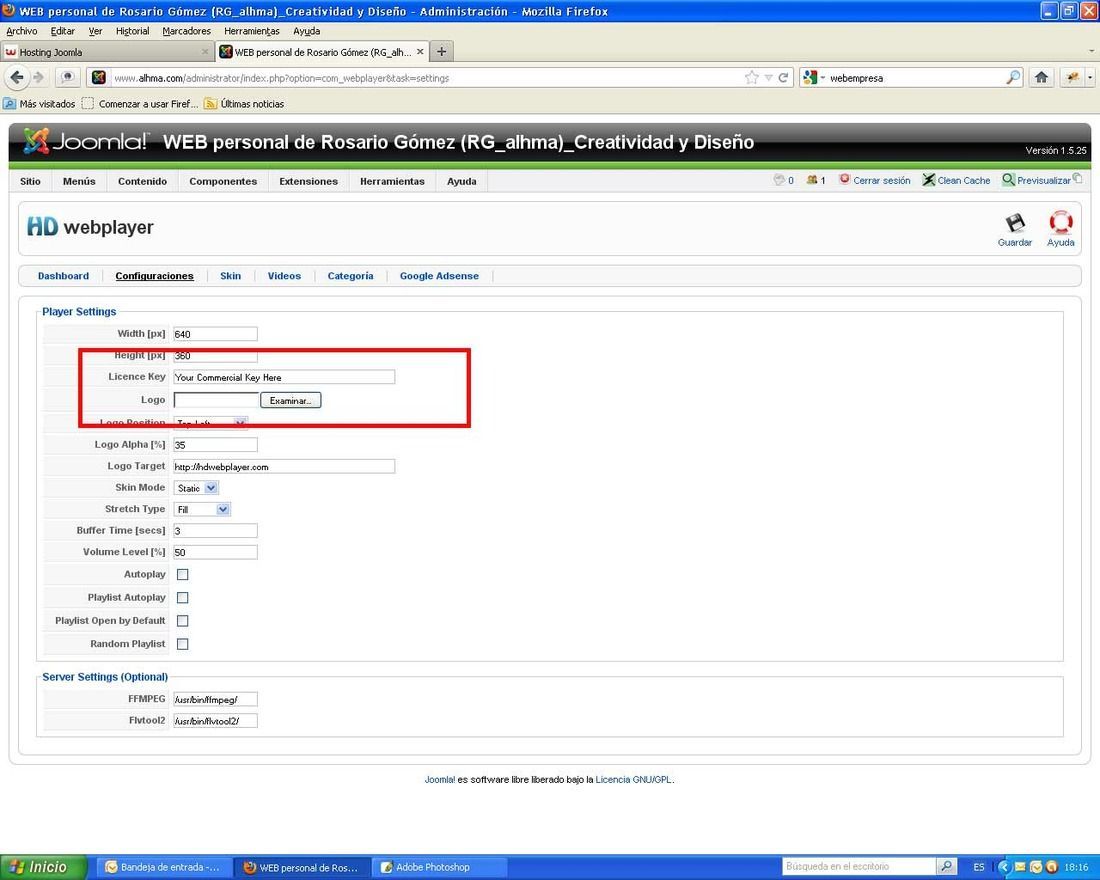Image resolution: width=1100 pixels, height=880 pixels.
Task: Enable the Playlist Autoplay checkbox
Action: [x=182, y=597]
